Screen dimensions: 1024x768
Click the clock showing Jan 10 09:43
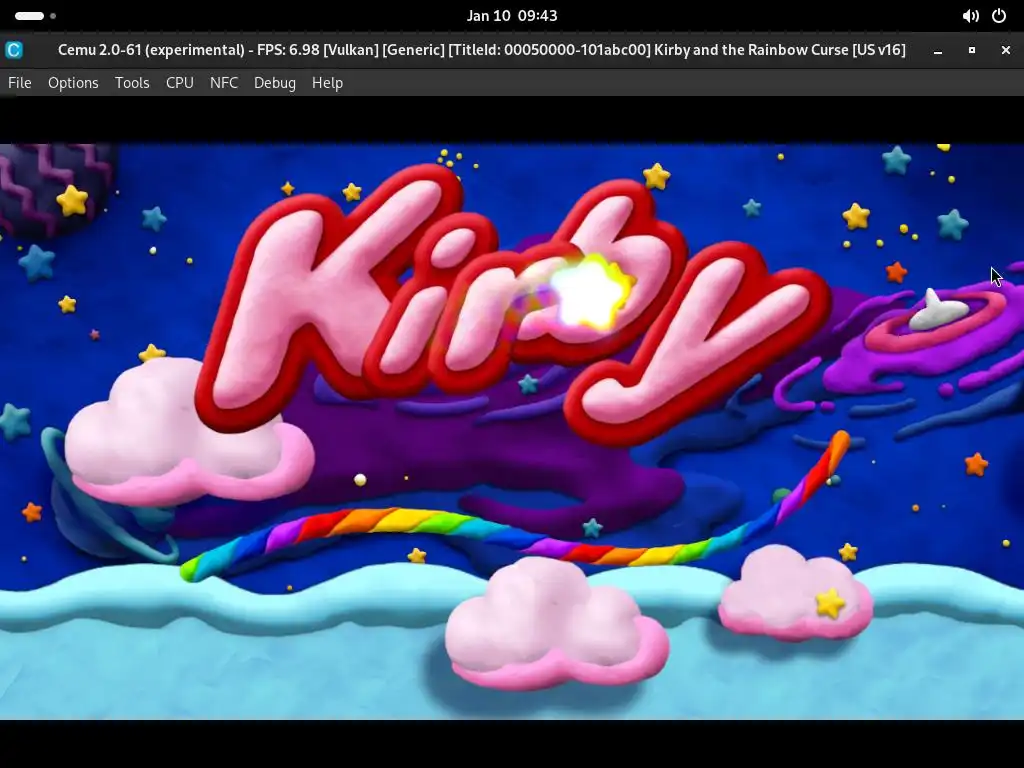tap(512, 16)
